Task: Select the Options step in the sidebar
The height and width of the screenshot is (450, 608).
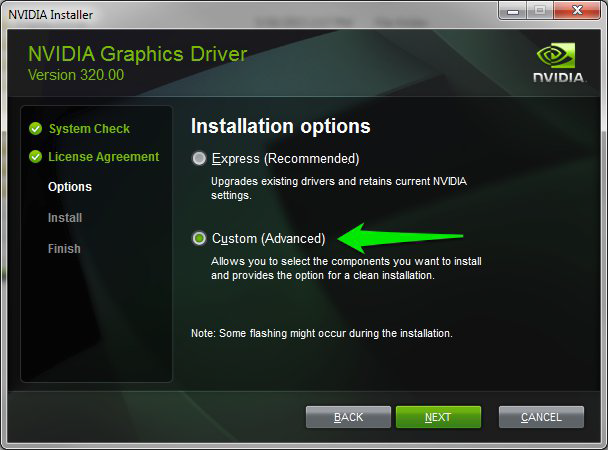Action: pos(70,187)
